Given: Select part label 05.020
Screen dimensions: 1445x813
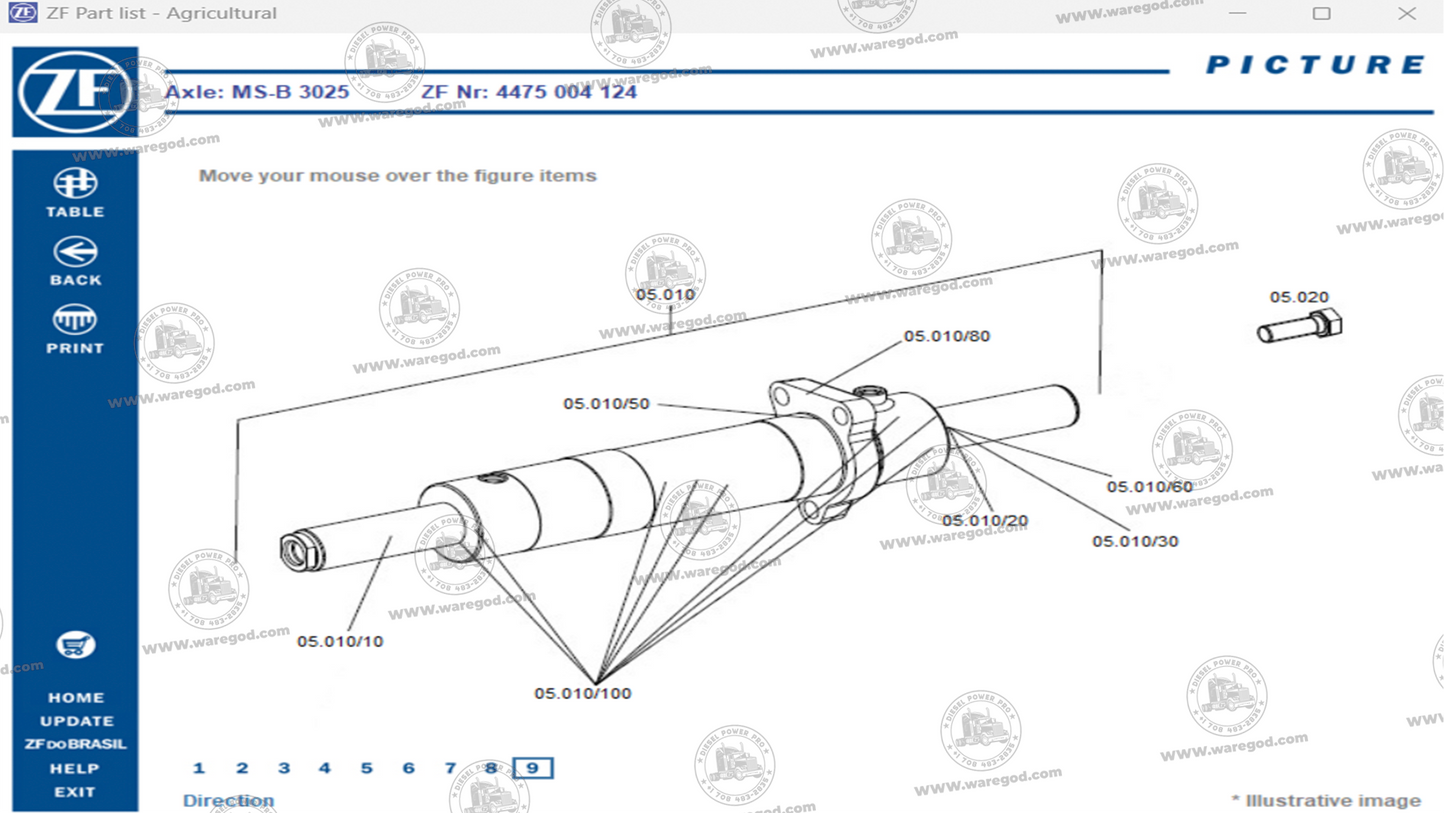Looking at the screenshot, I should coord(1299,297).
